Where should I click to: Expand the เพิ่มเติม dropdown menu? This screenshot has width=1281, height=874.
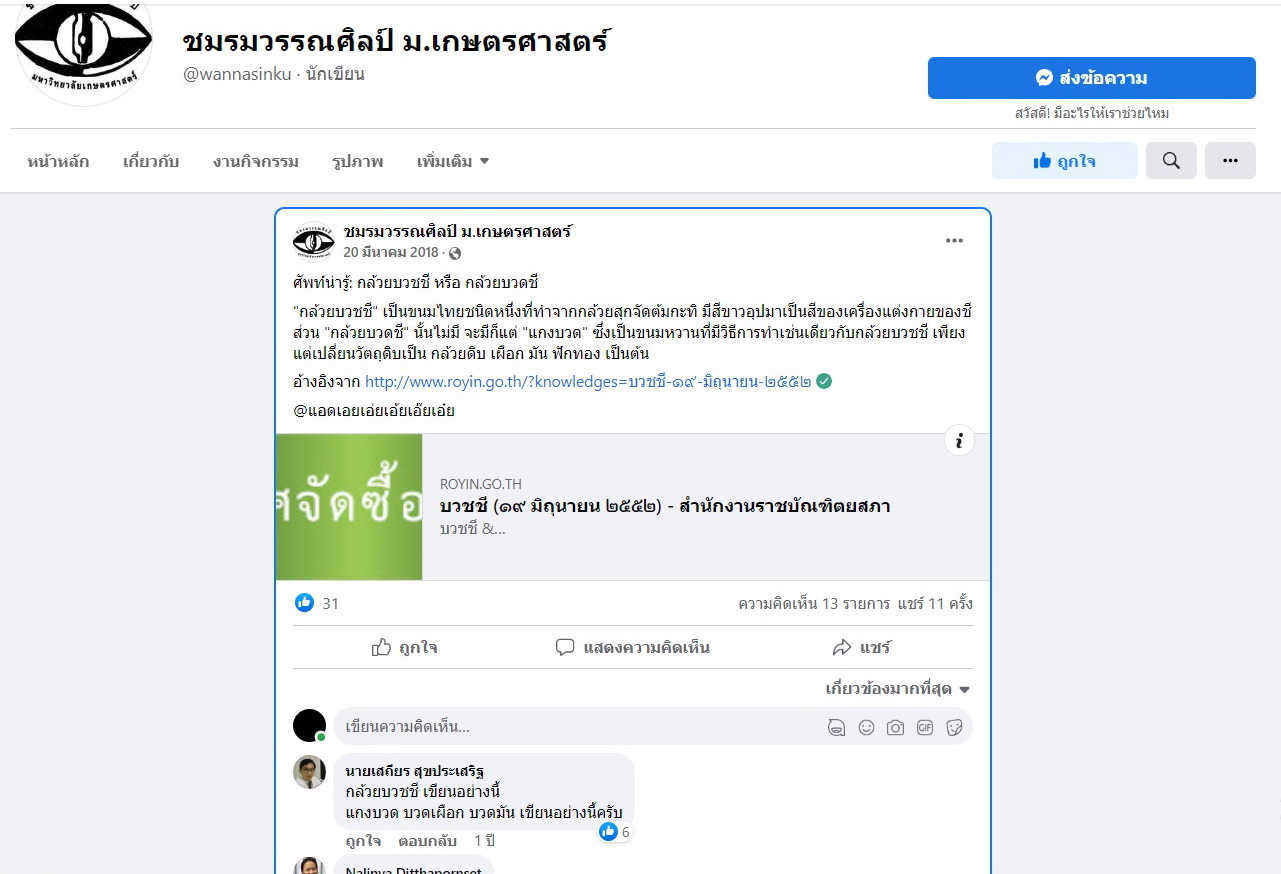coord(453,161)
